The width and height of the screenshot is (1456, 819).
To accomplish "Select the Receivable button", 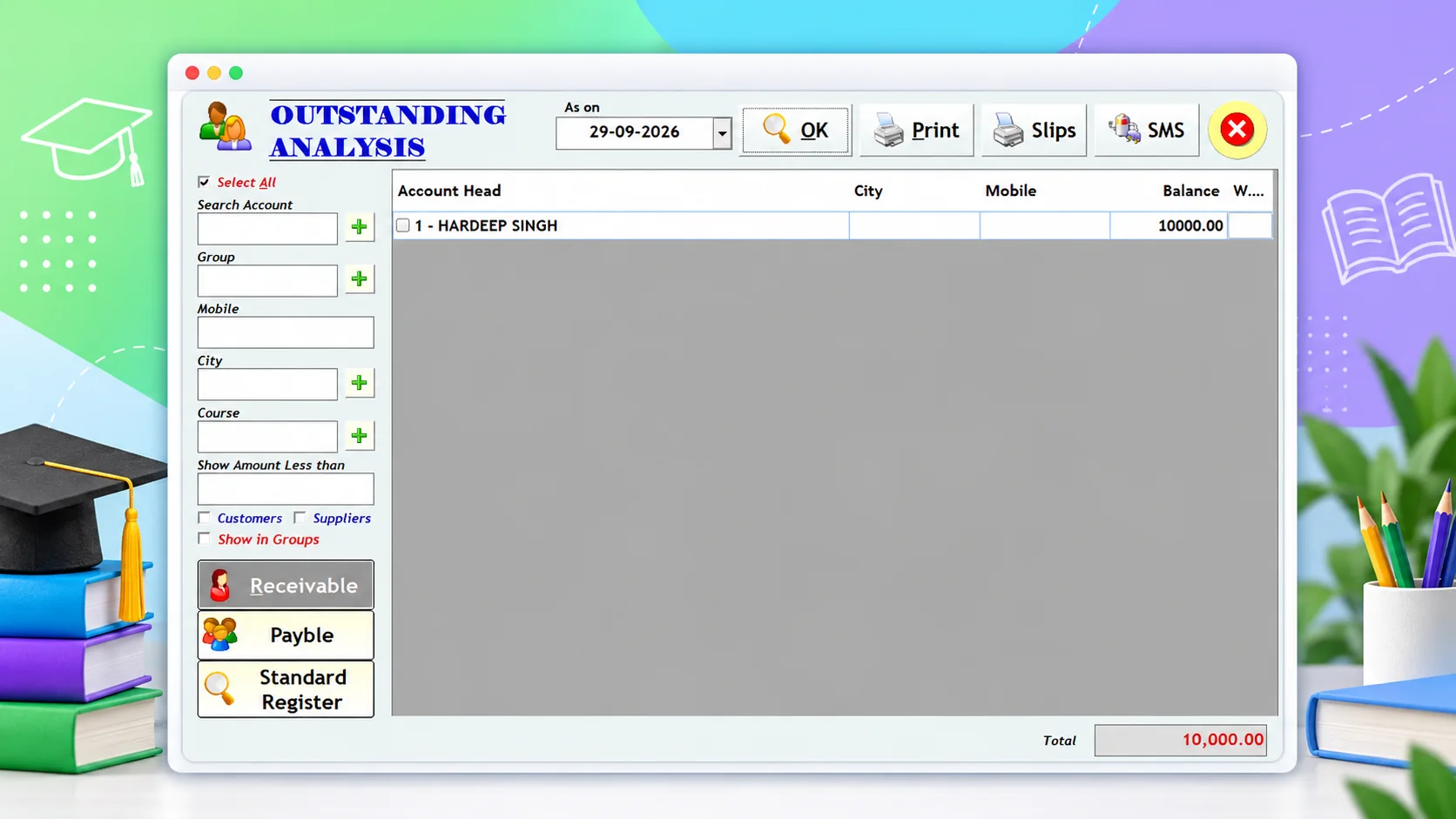I will 286,585.
